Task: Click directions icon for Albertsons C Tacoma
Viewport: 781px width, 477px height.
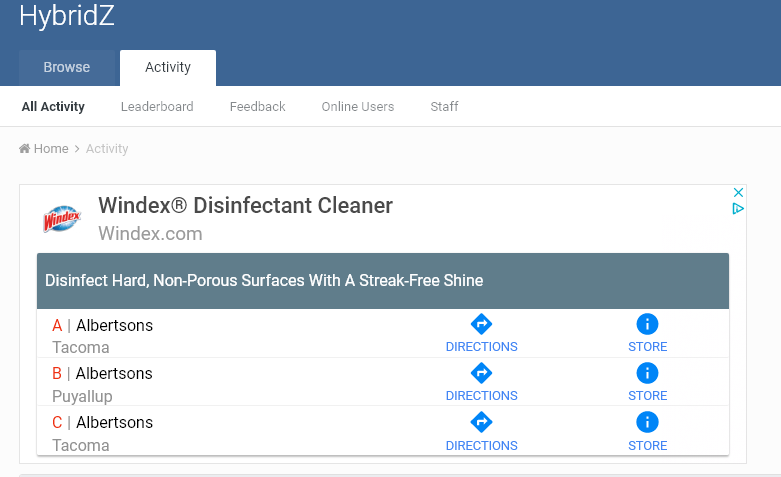Action: (x=481, y=422)
